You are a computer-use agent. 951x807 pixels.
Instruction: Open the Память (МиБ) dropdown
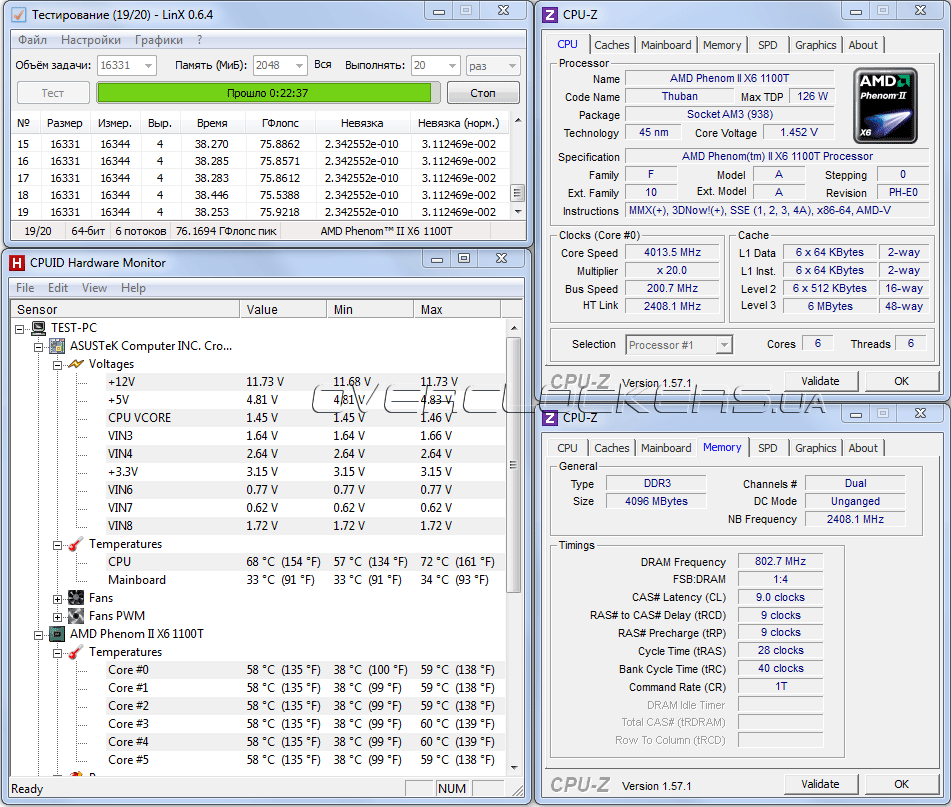pos(297,65)
